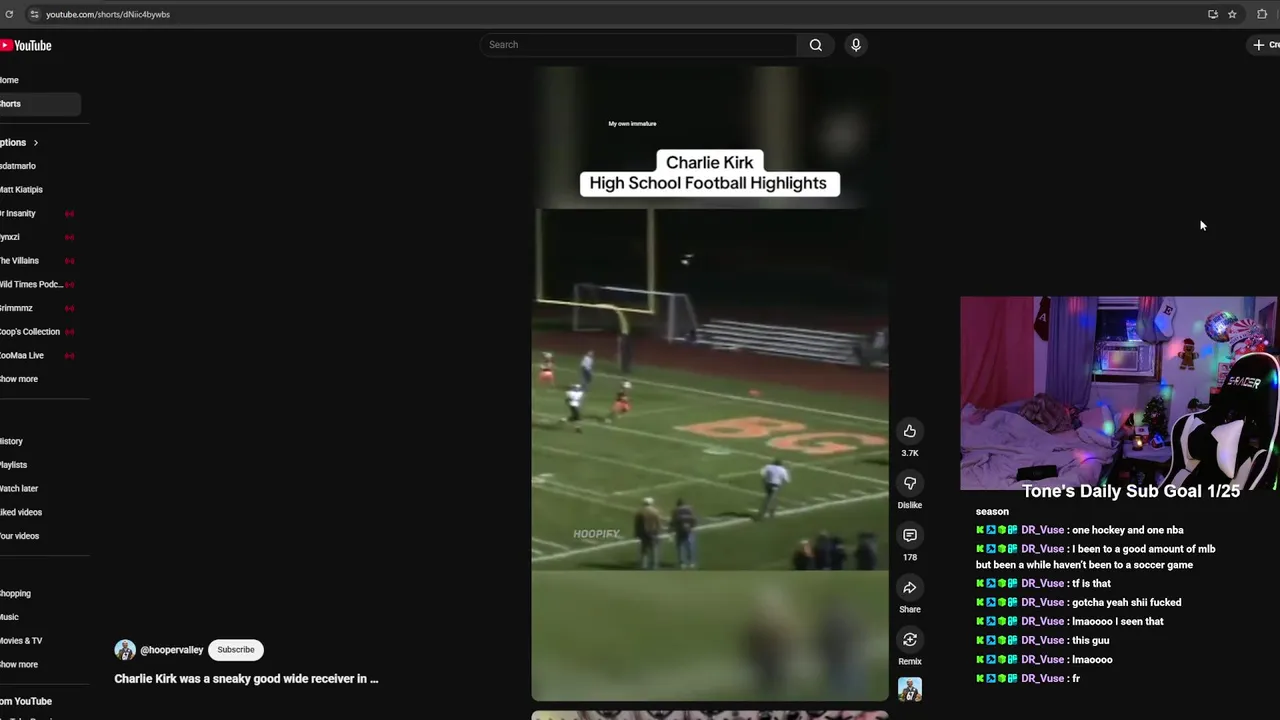Like the Charlie Kirk short
The image size is (1280, 720).
(910, 431)
